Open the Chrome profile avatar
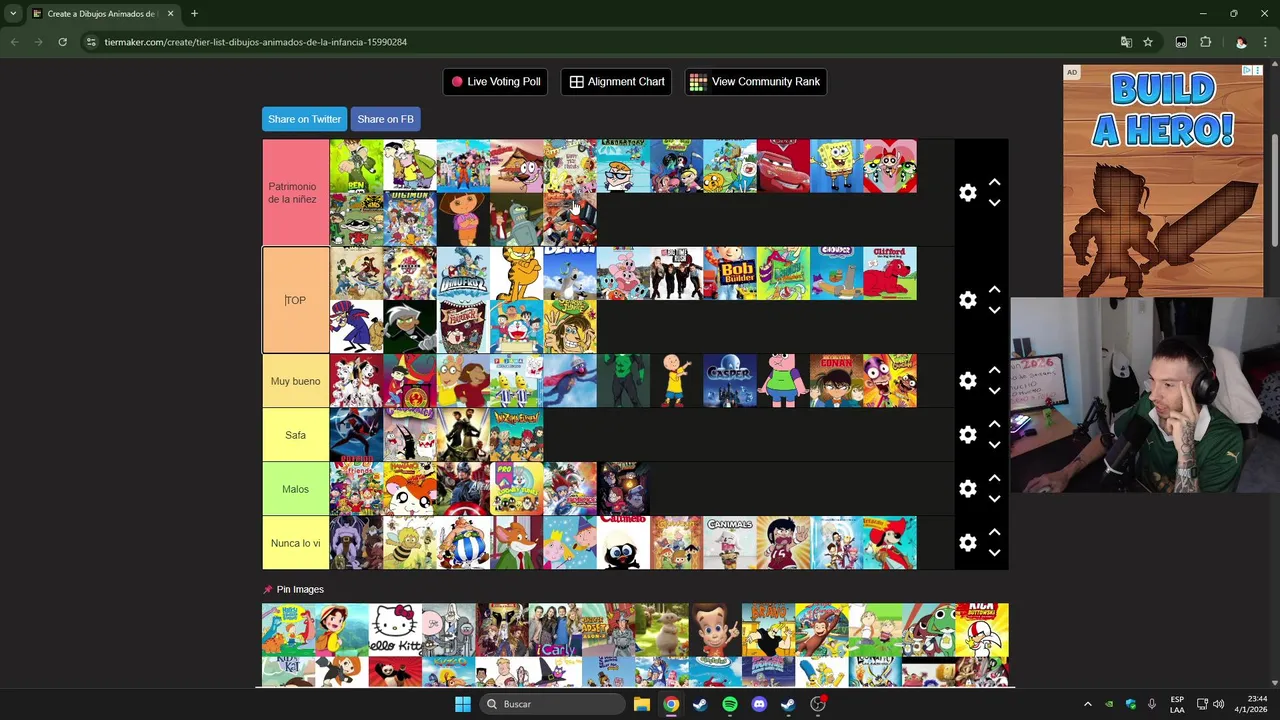Screen dimensions: 1280x720 point(1241,42)
